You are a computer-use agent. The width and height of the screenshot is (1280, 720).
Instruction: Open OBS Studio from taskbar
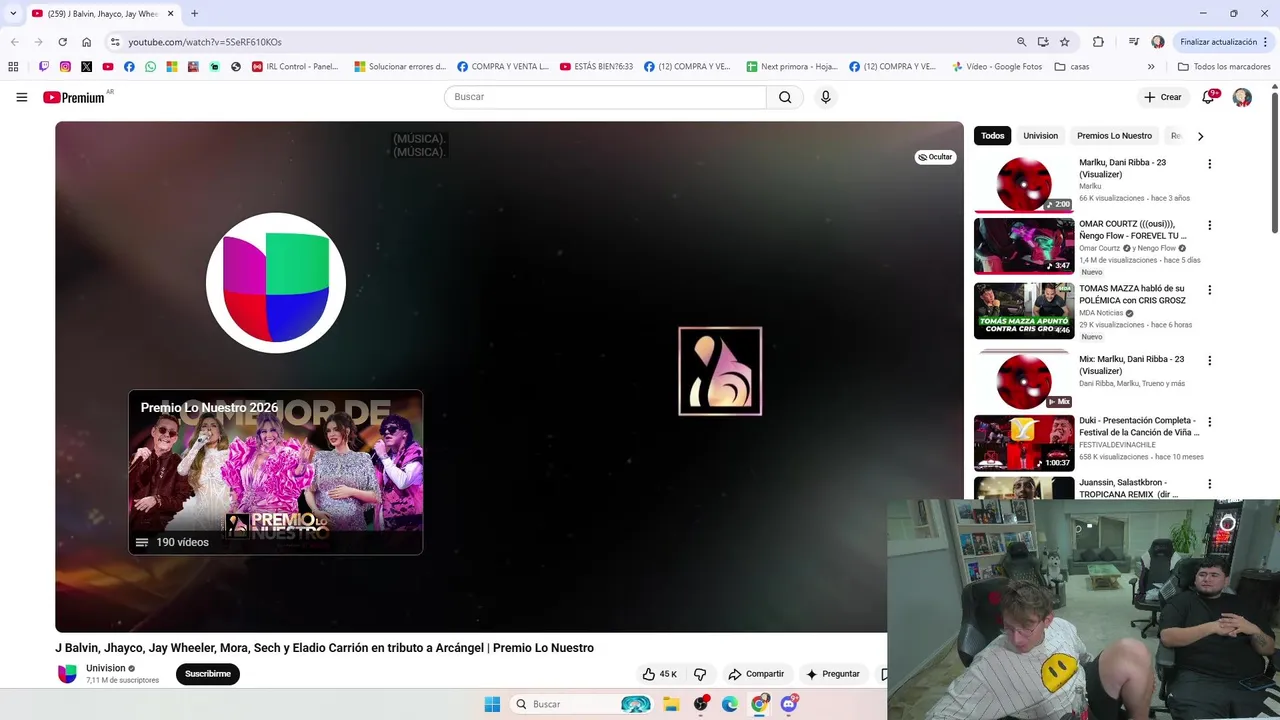pos(701,704)
